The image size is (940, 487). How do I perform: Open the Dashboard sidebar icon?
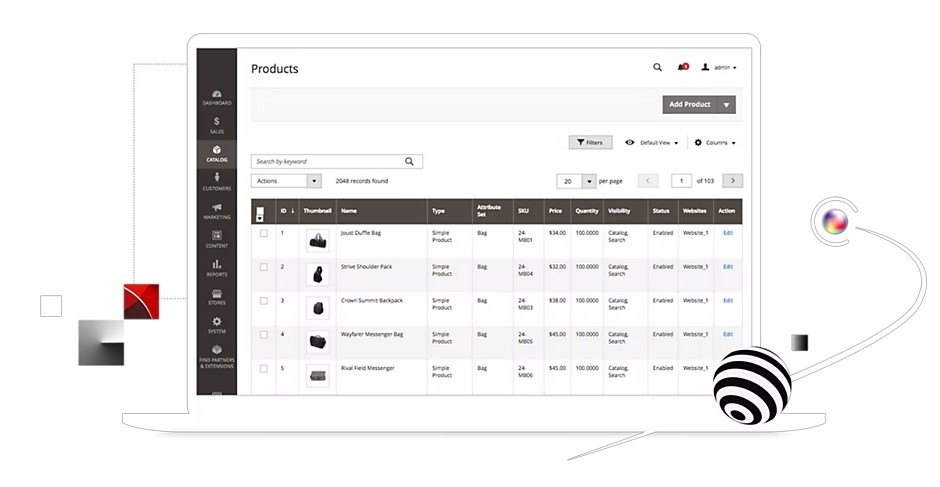pos(217,97)
